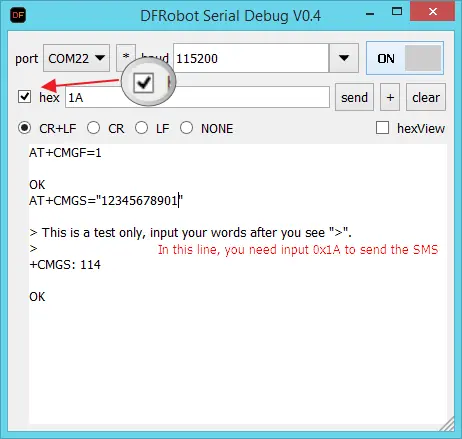The width and height of the screenshot is (462, 439).
Task: Select the LF line ending option
Action: click(x=141, y=128)
